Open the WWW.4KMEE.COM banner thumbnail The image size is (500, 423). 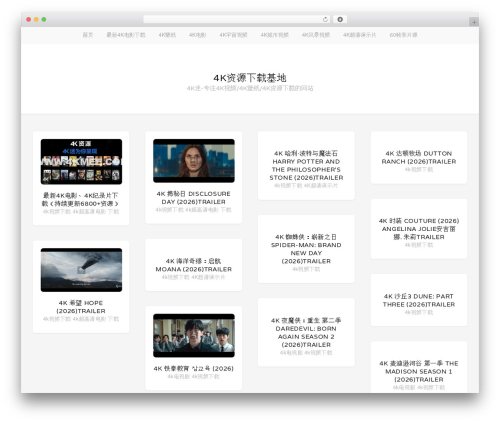pos(81,162)
